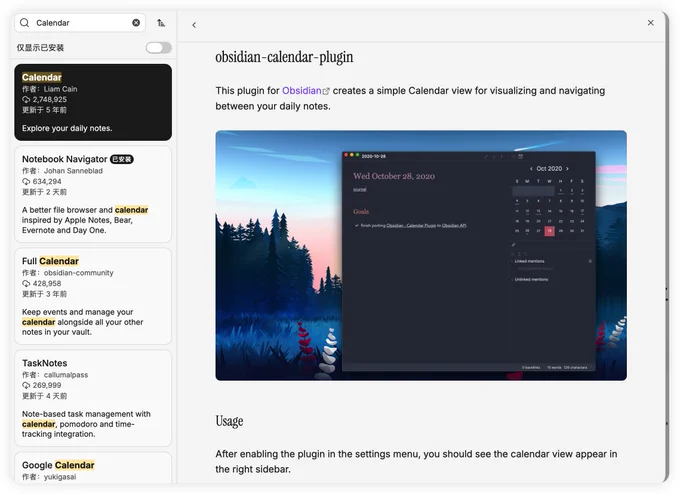The height and width of the screenshot is (494, 680).
Task: Click download count 634,294
Action: [47, 181]
